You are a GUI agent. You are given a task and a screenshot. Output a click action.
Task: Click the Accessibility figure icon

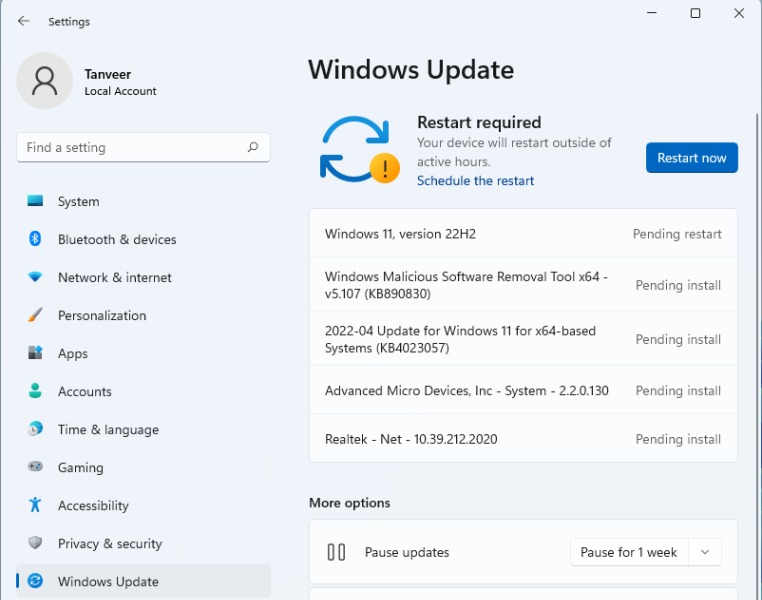35,505
